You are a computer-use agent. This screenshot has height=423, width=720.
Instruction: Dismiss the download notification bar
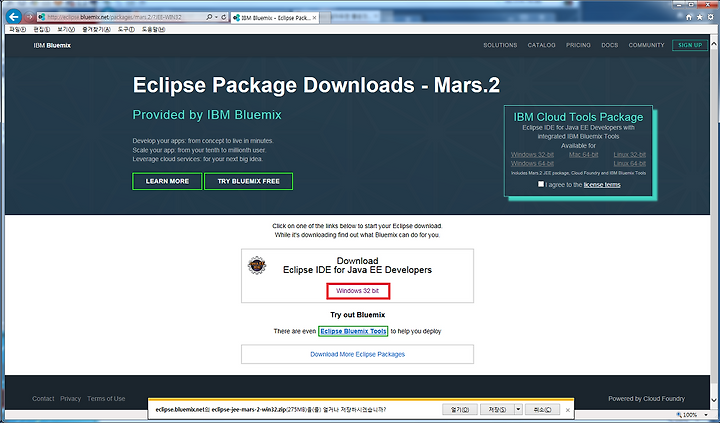[568, 410]
